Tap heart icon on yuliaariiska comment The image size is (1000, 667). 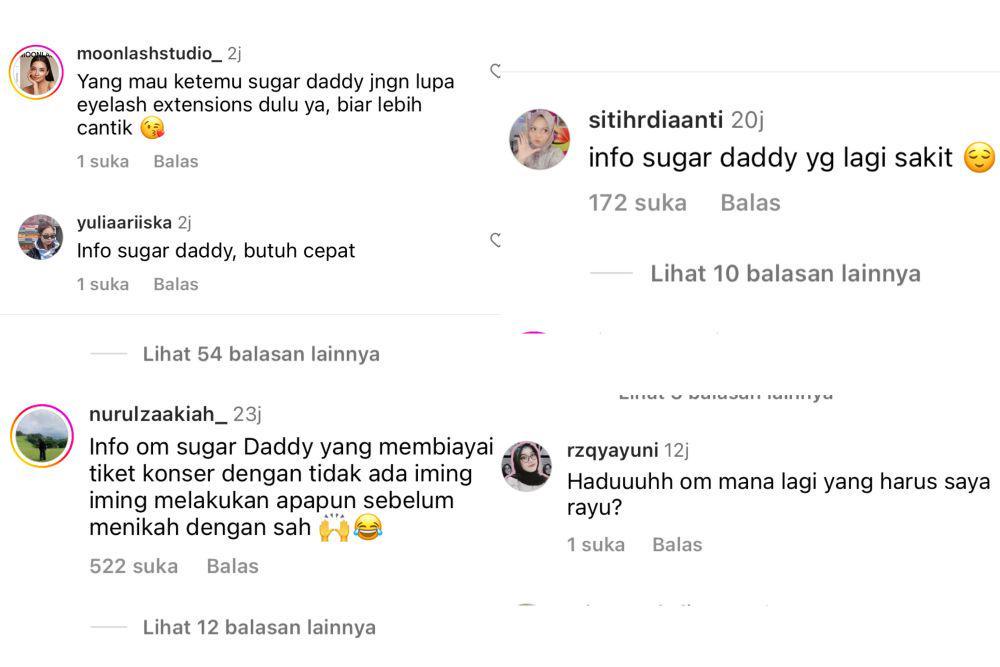click(x=496, y=240)
